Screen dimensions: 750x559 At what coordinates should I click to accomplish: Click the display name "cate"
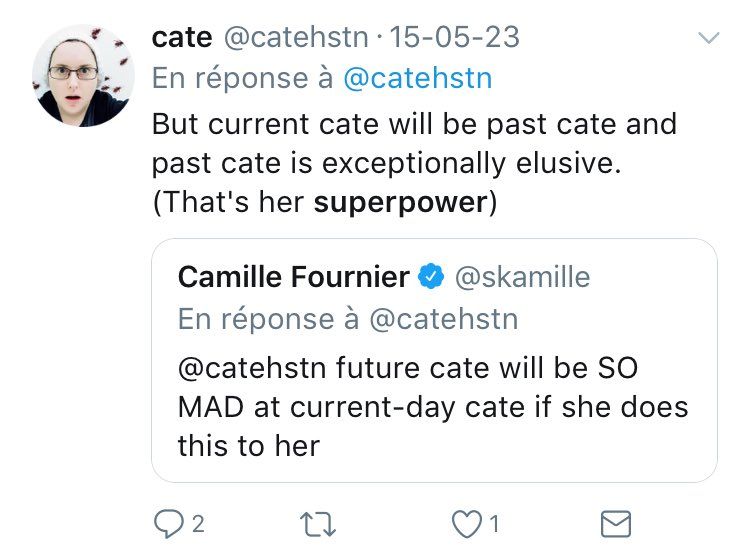(x=181, y=37)
